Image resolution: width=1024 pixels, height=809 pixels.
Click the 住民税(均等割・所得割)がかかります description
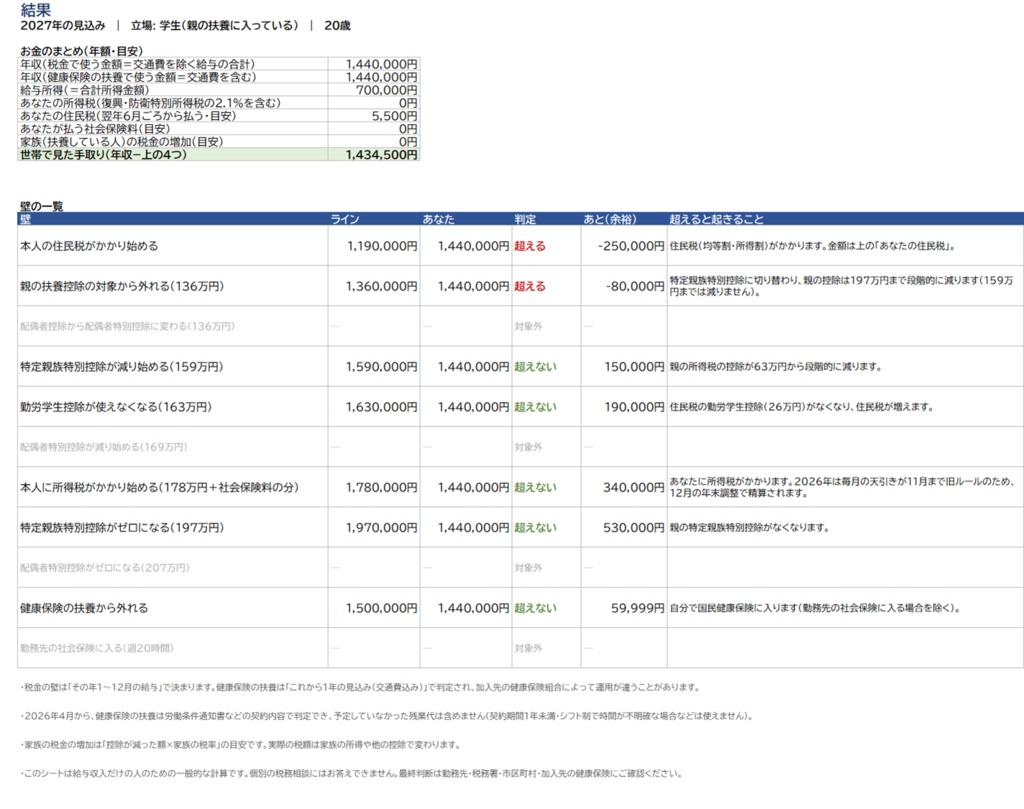click(813, 246)
